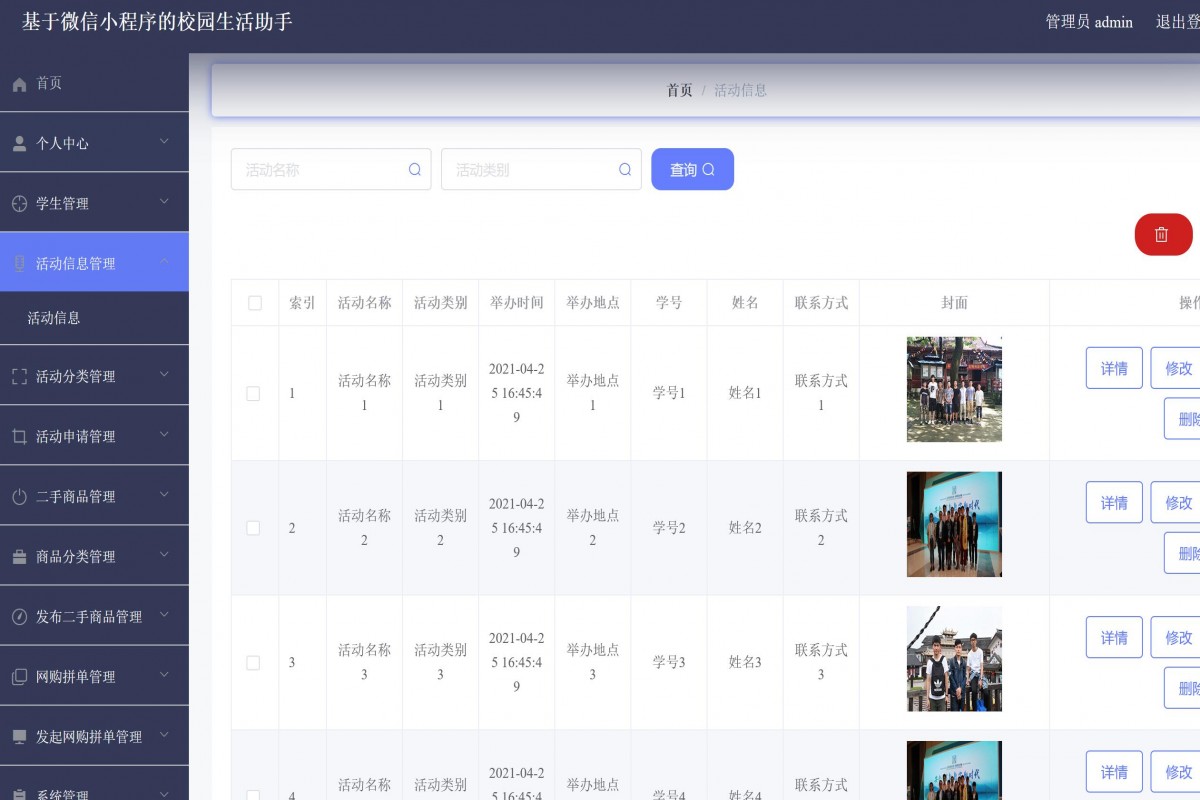Select the checkbox for row 3
This screenshot has width=1200, height=800.
(x=253, y=663)
